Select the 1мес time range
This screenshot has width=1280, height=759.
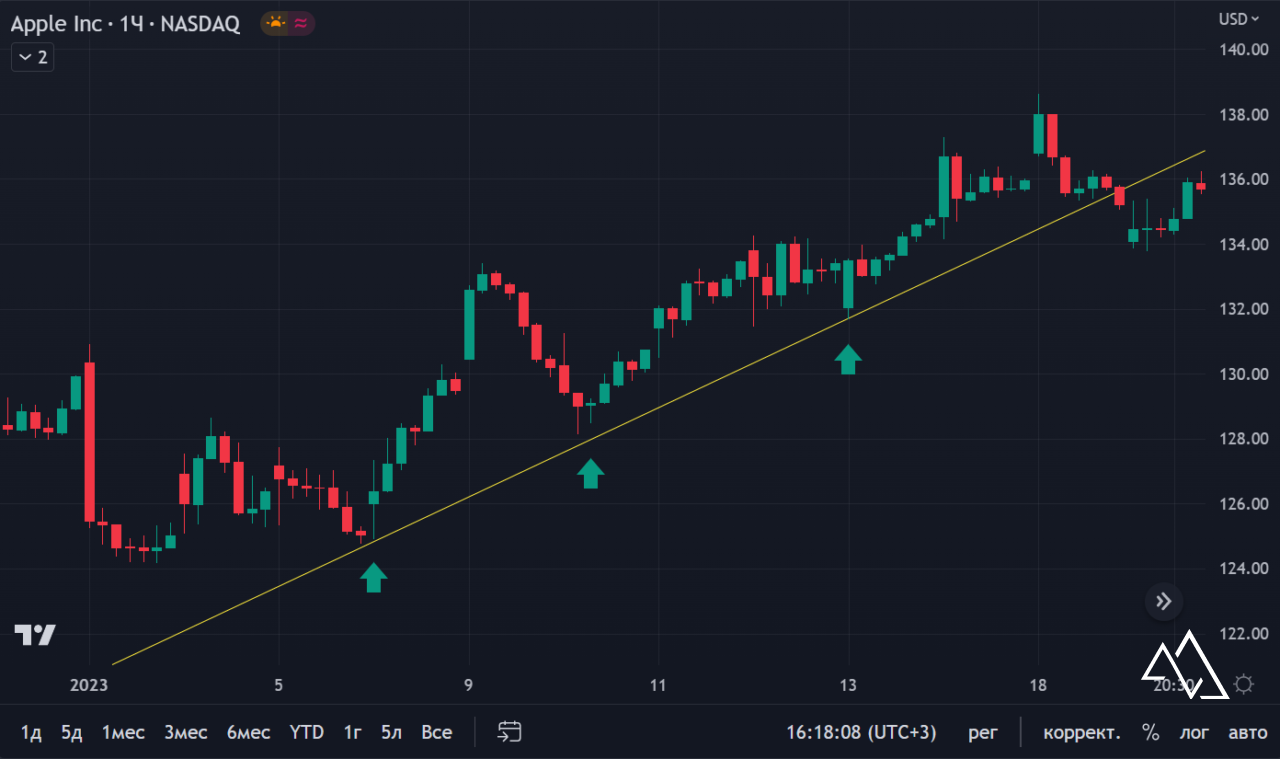123,732
